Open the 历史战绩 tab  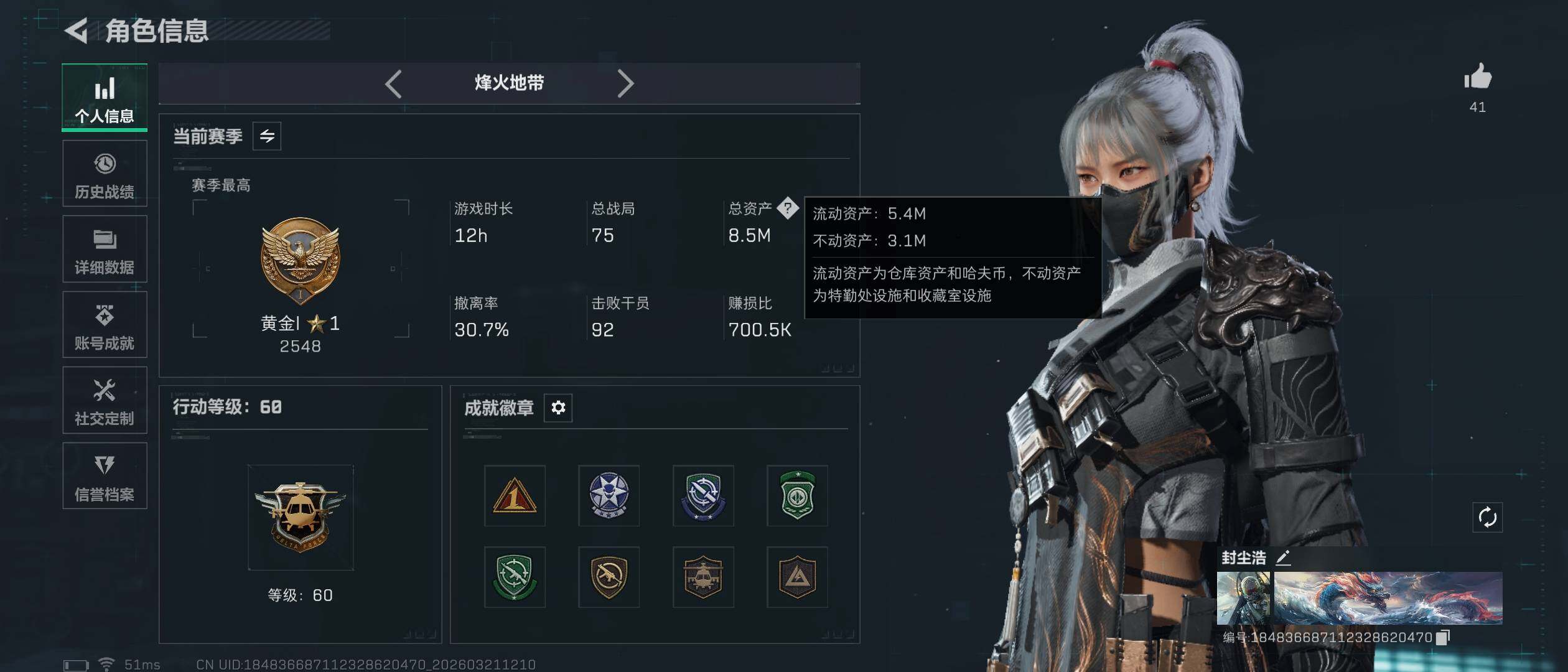click(x=105, y=174)
